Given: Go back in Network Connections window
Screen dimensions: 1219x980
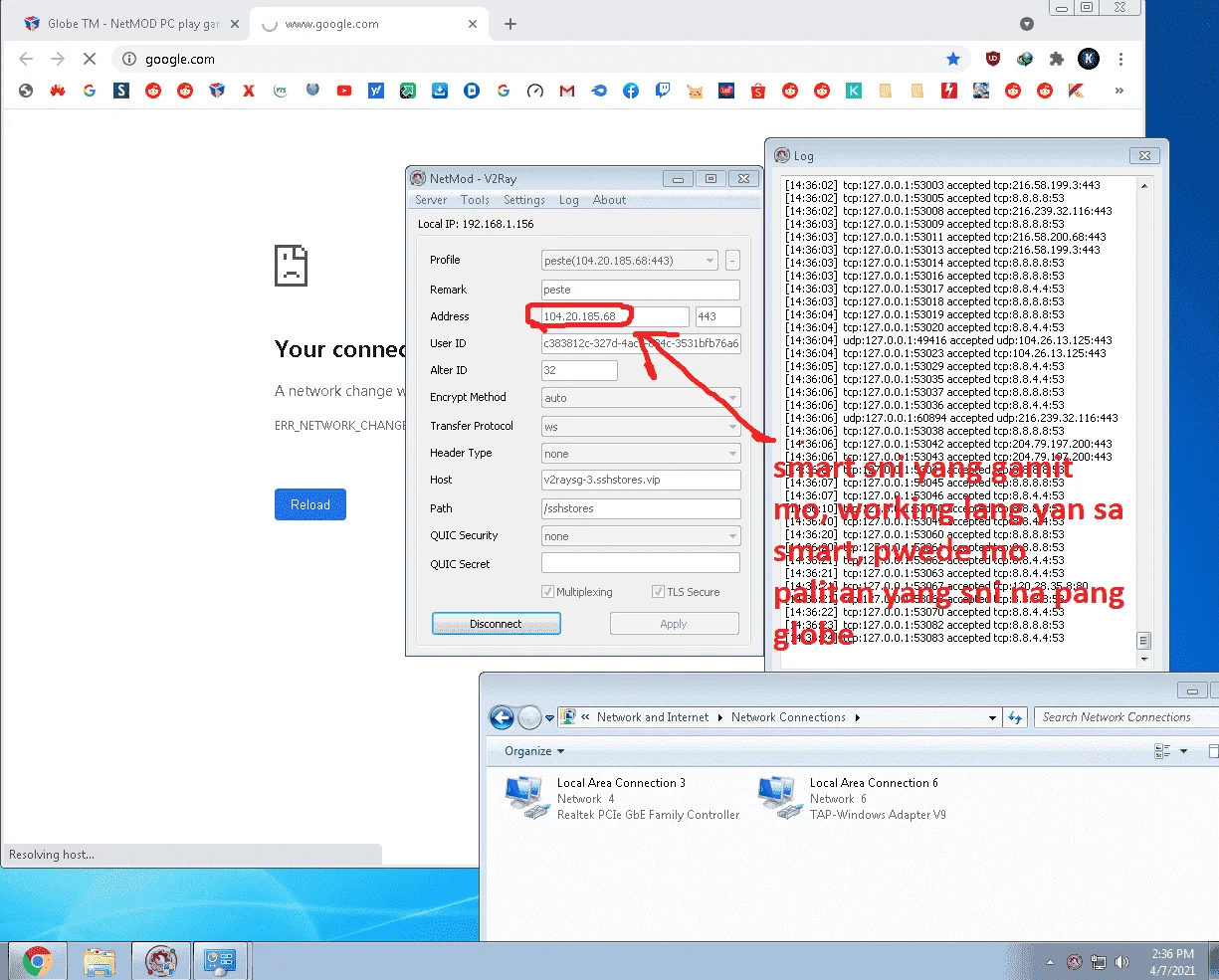Looking at the screenshot, I should [503, 717].
